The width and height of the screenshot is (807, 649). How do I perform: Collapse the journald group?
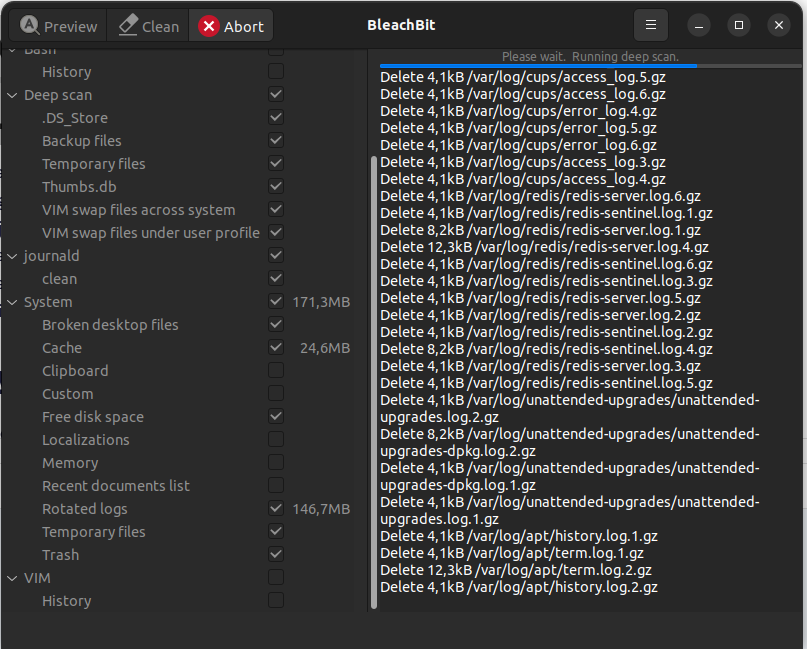[13, 257]
